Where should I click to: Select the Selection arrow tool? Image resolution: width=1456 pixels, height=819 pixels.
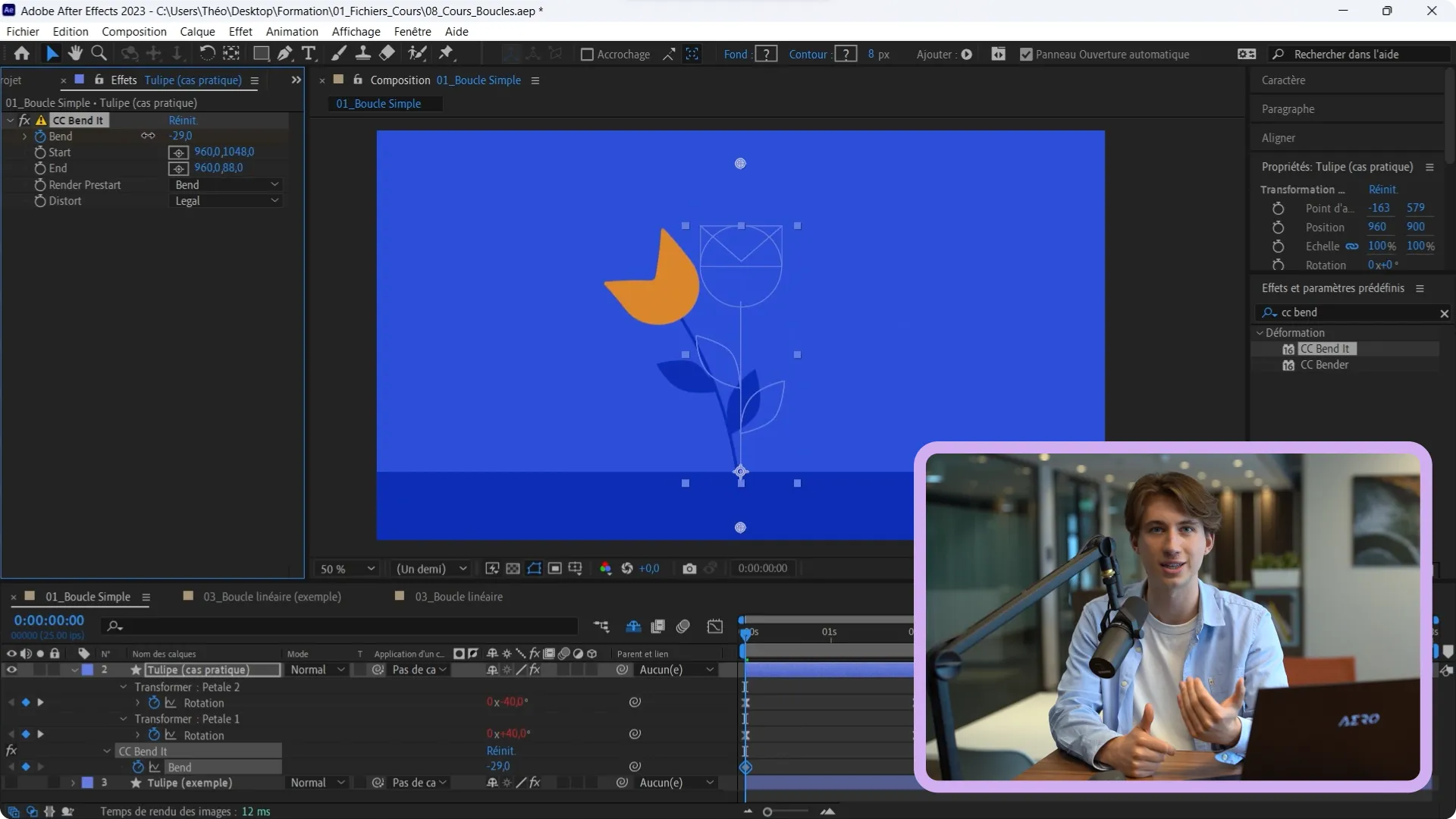pos(52,53)
